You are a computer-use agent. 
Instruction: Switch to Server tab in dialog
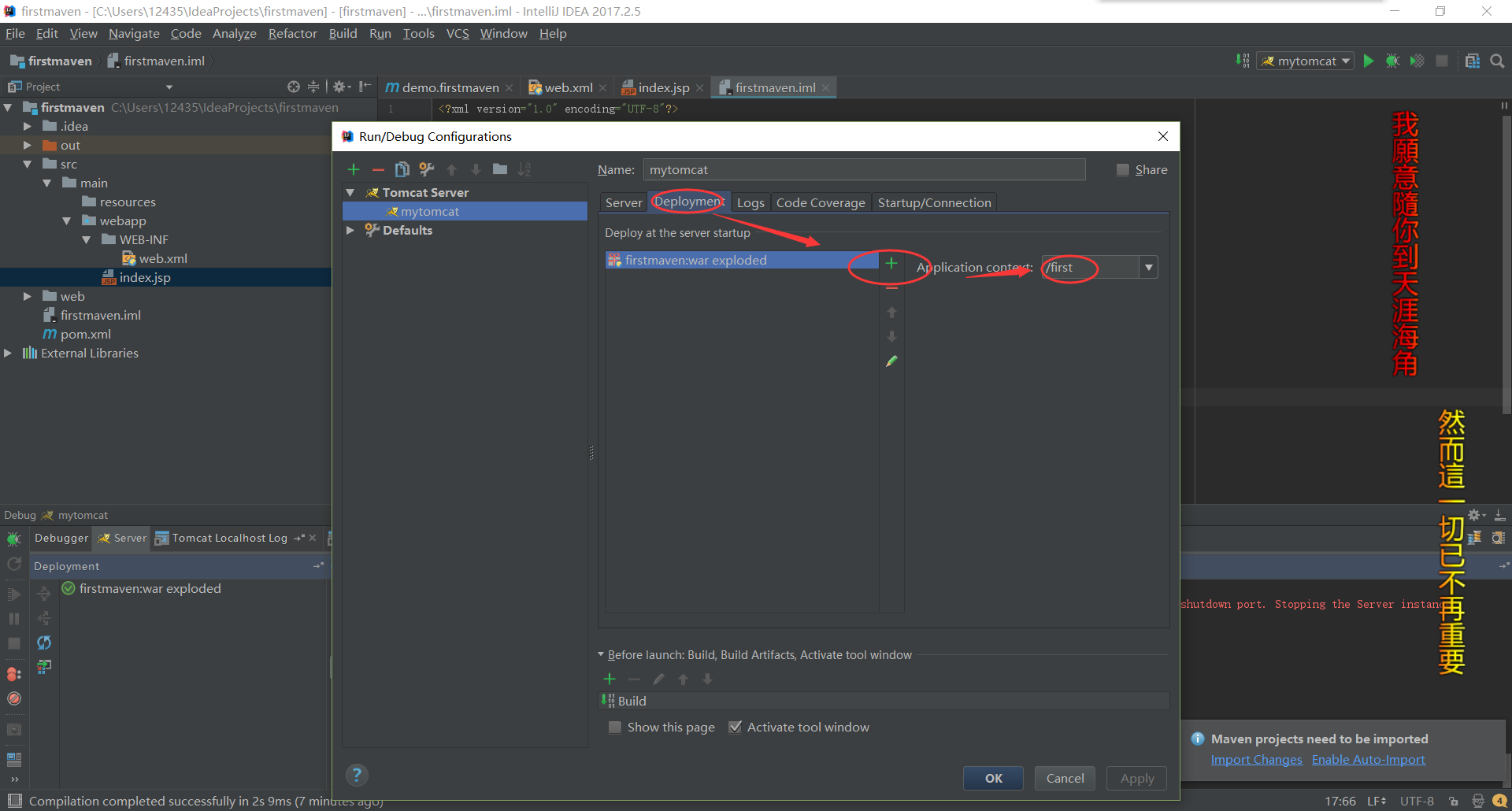pyautogui.click(x=624, y=202)
